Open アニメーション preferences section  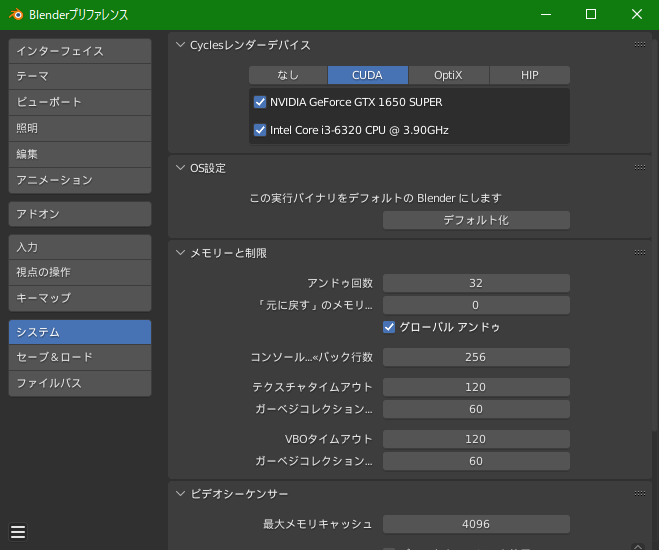click(80, 181)
